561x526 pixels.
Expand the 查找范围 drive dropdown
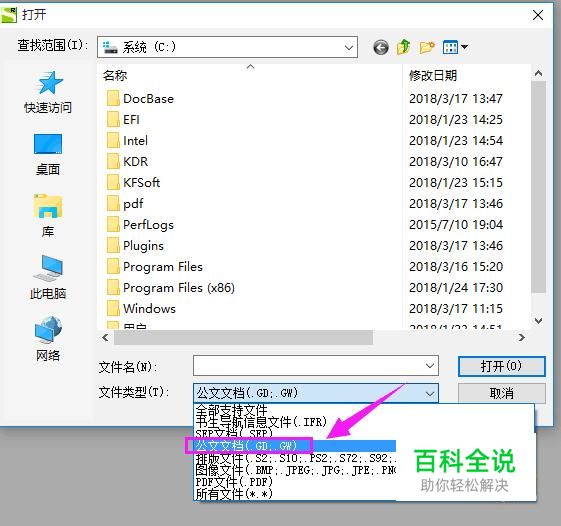pos(349,47)
